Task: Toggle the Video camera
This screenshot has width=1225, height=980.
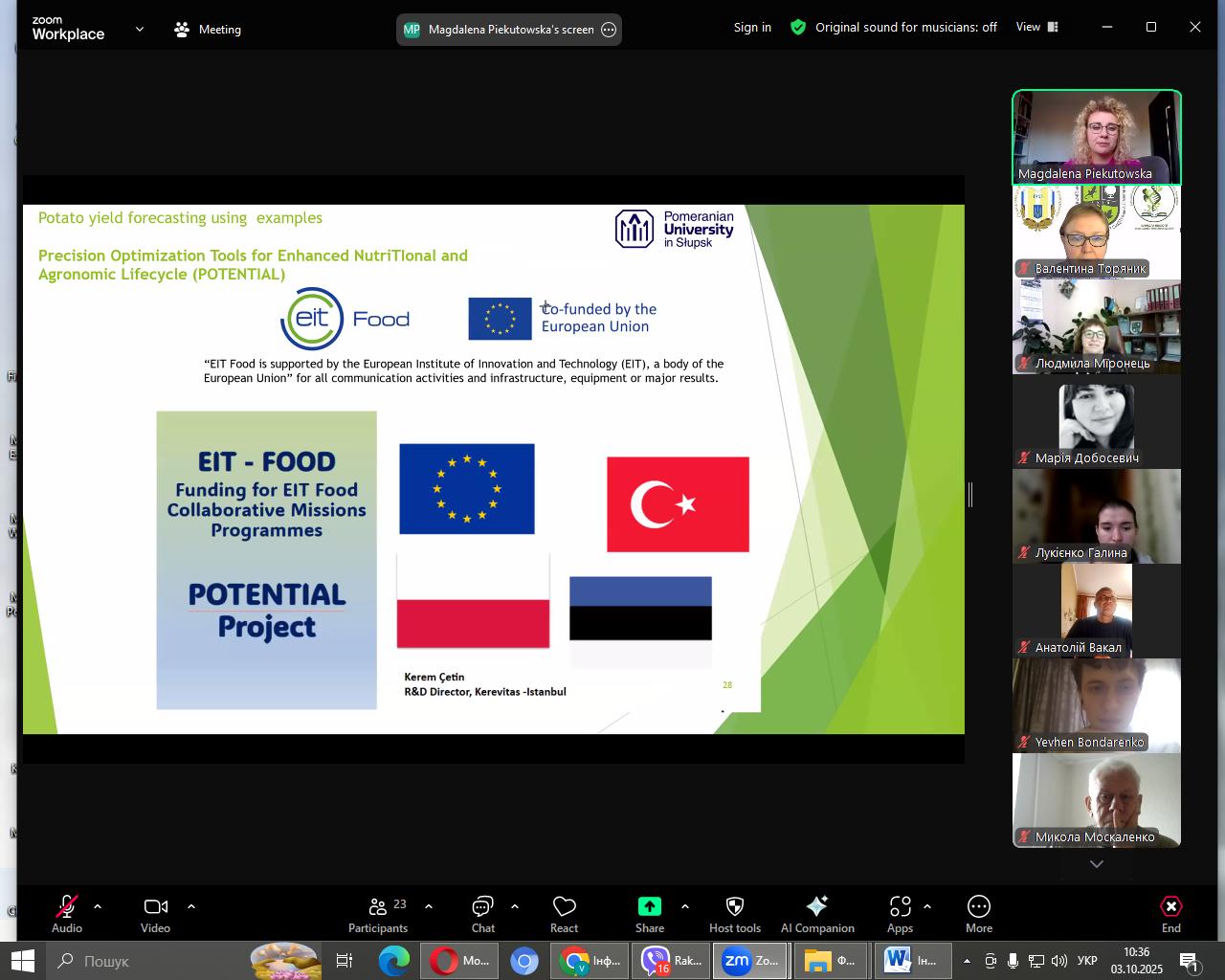Action: (x=155, y=914)
